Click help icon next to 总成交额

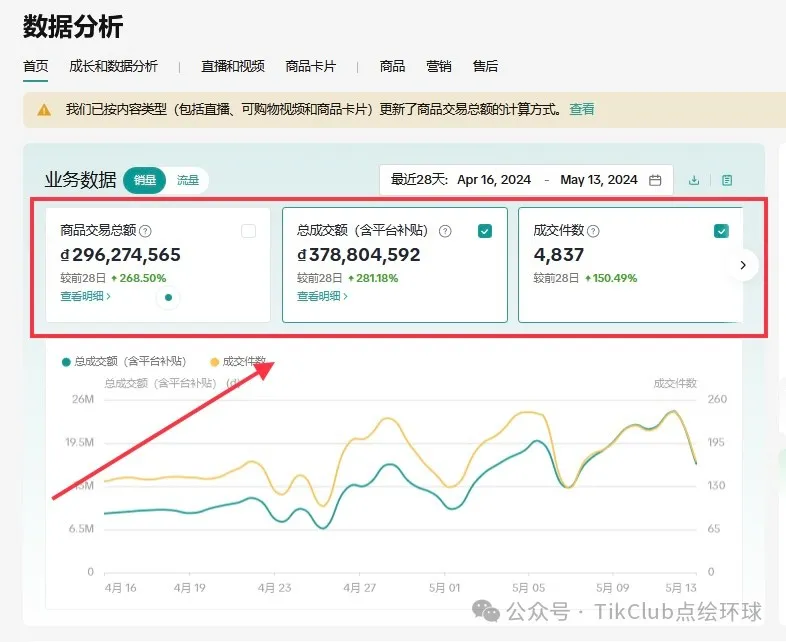point(445,231)
